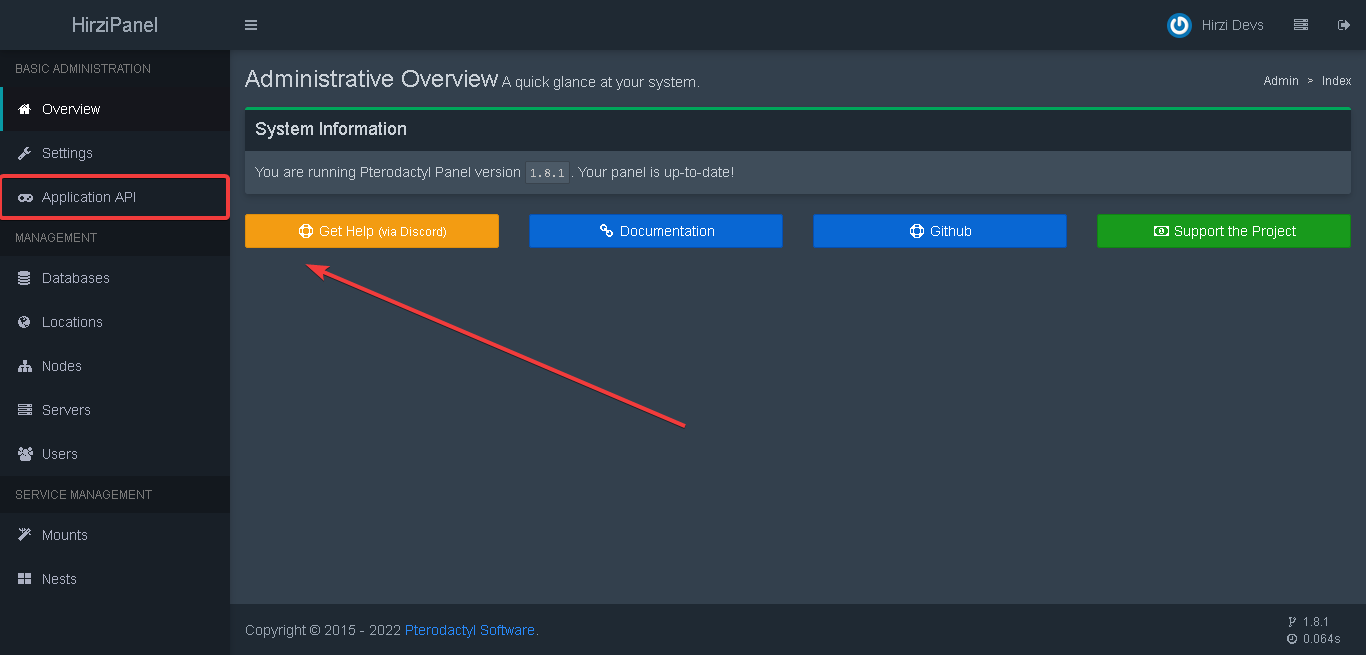Click the Support the Project button
This screenshot has height=655, width=1366.
[x=1223, y=231]
